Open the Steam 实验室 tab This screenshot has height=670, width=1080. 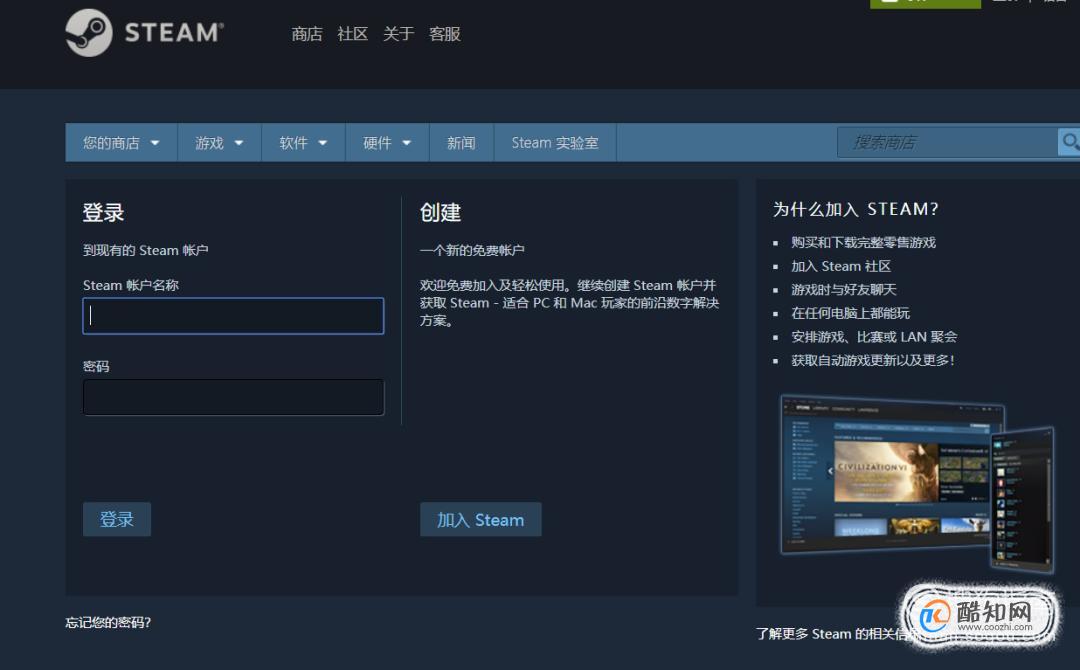pos(555,143)
